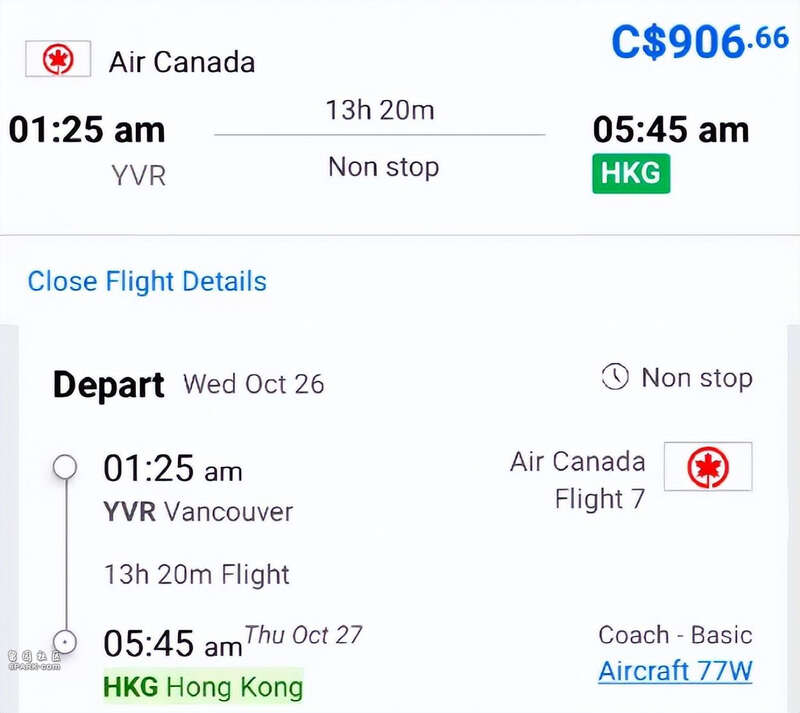
Task: Select the C$906.66 price
Action: [700, 41]
